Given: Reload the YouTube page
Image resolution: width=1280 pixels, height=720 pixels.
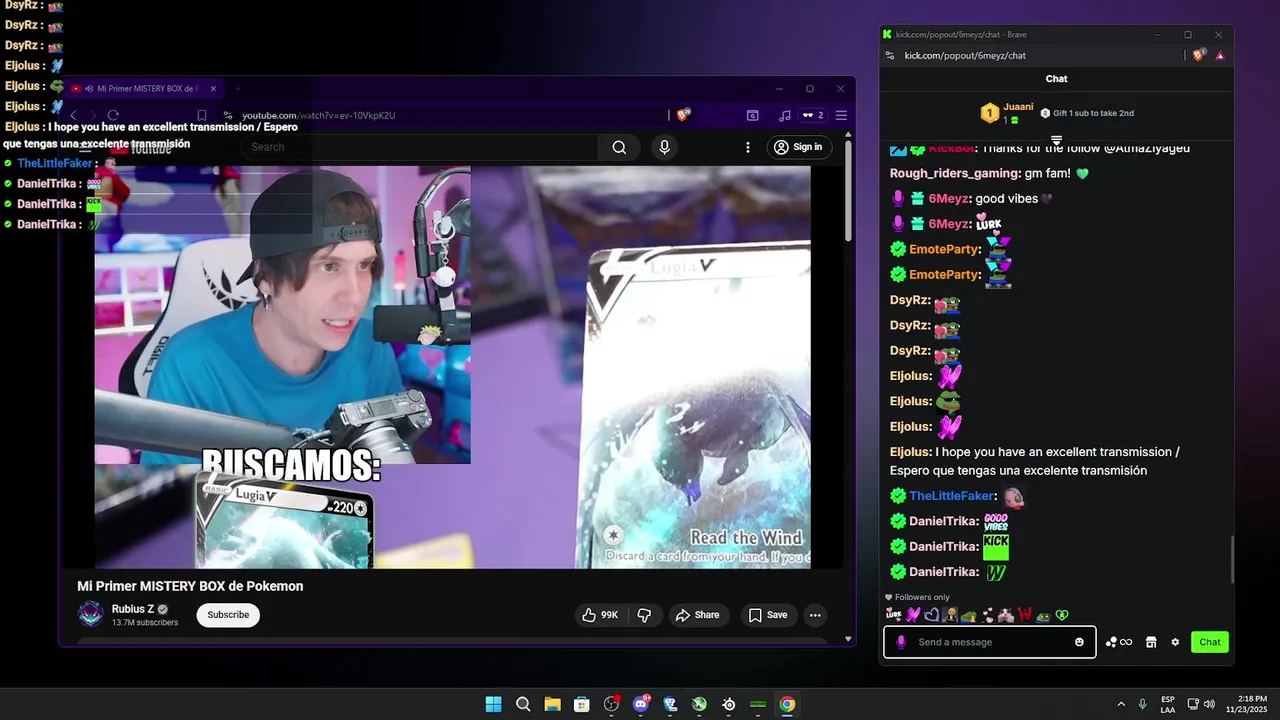Looking at the screenshot, I should (x=113, y=115).
